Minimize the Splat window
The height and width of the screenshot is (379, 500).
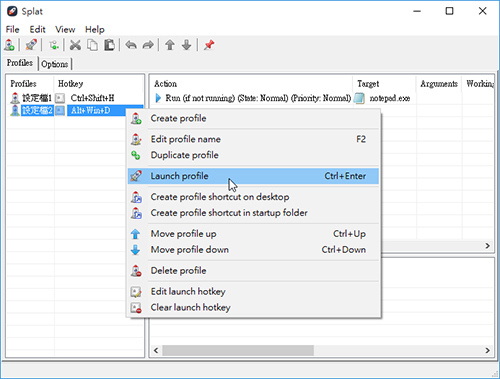417,11
